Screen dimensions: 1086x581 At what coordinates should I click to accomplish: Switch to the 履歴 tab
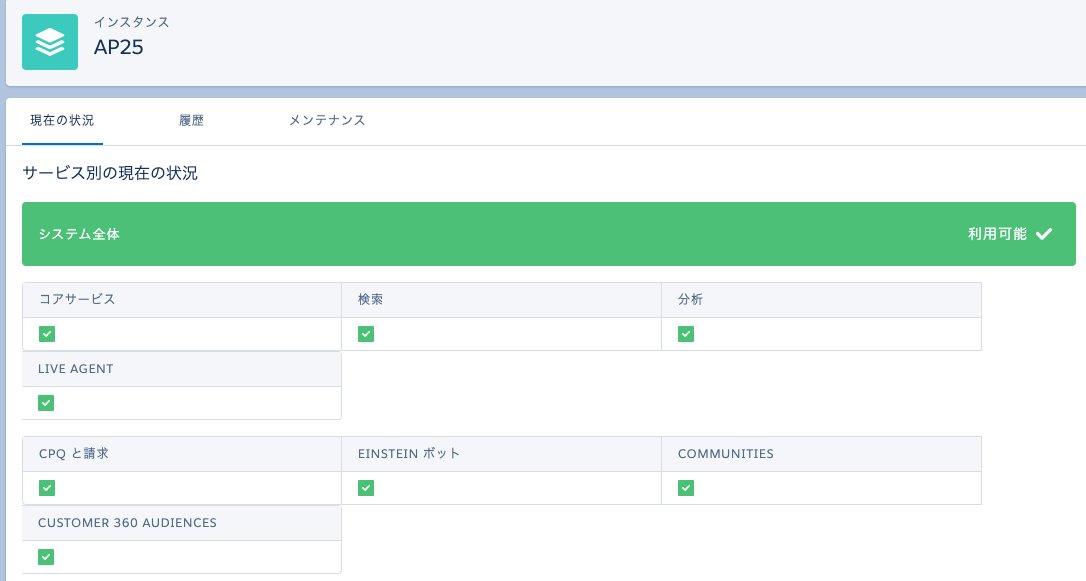click(191, 120)
